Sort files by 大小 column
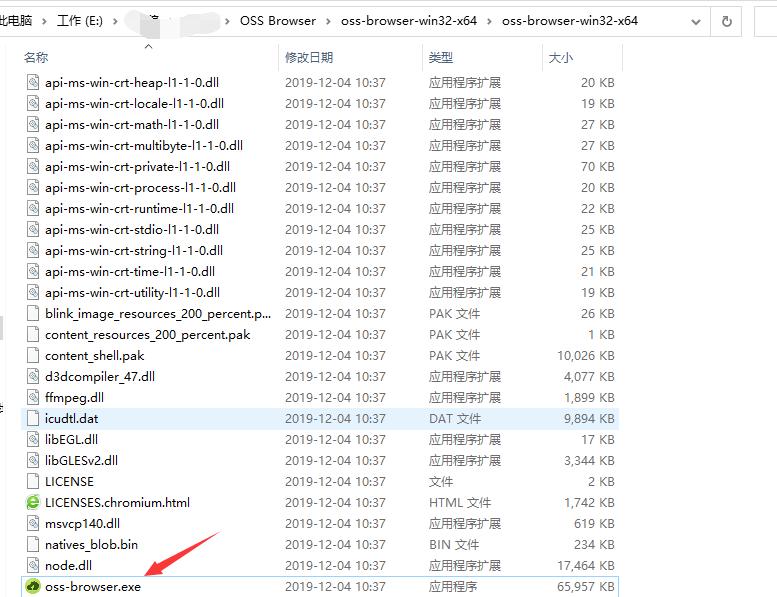Image resolution: width=777 pixels, height=597 pixels. click(x=560, y=57)
